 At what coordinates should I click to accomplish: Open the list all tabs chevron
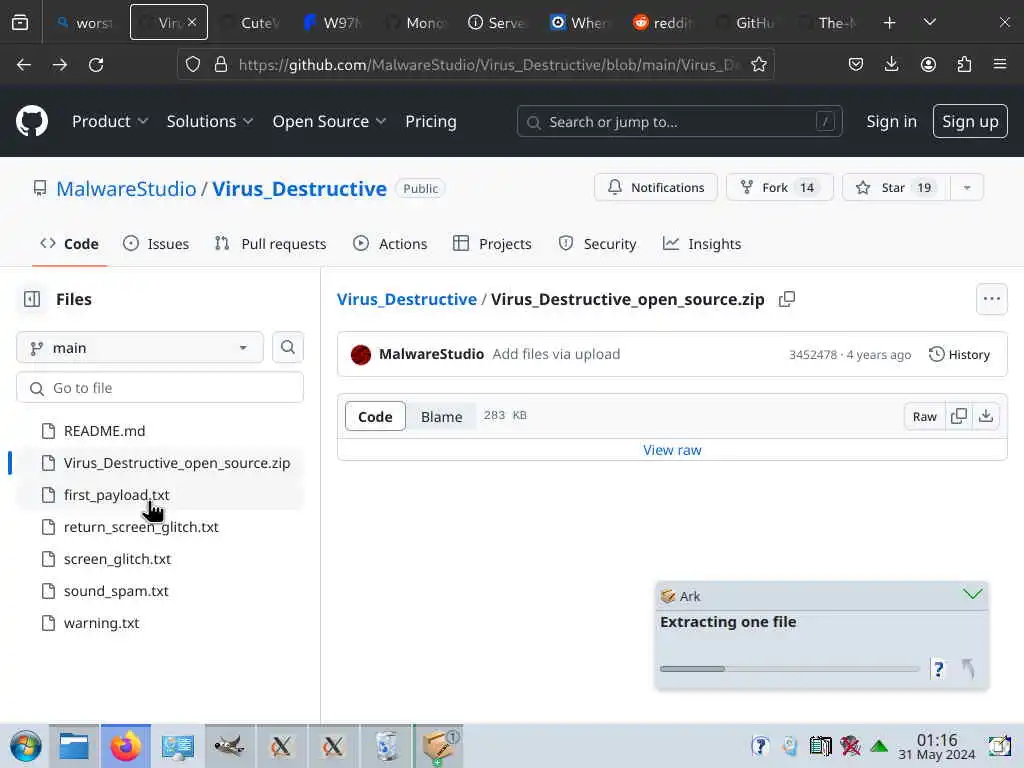pos(929,23)
